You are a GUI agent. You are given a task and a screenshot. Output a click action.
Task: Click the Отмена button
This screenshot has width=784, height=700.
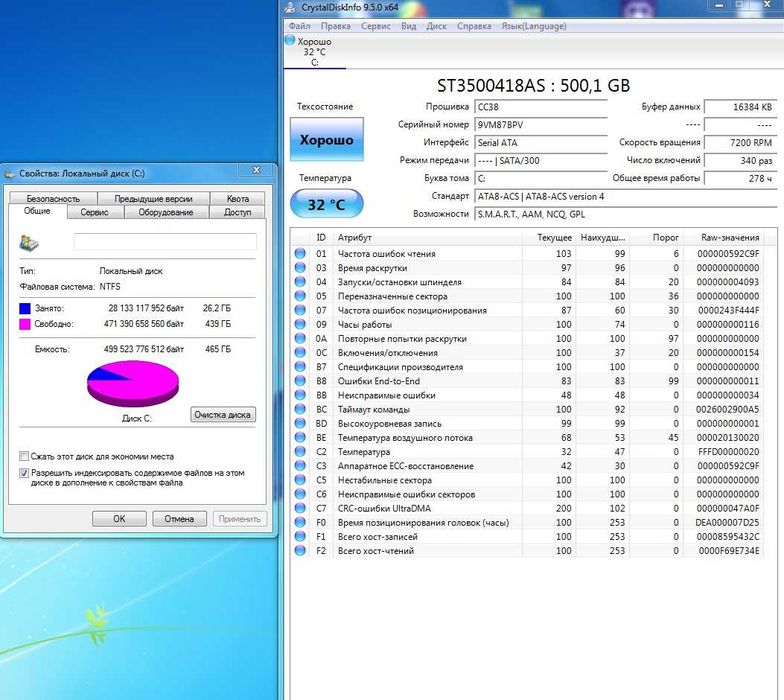pos(180,518)
